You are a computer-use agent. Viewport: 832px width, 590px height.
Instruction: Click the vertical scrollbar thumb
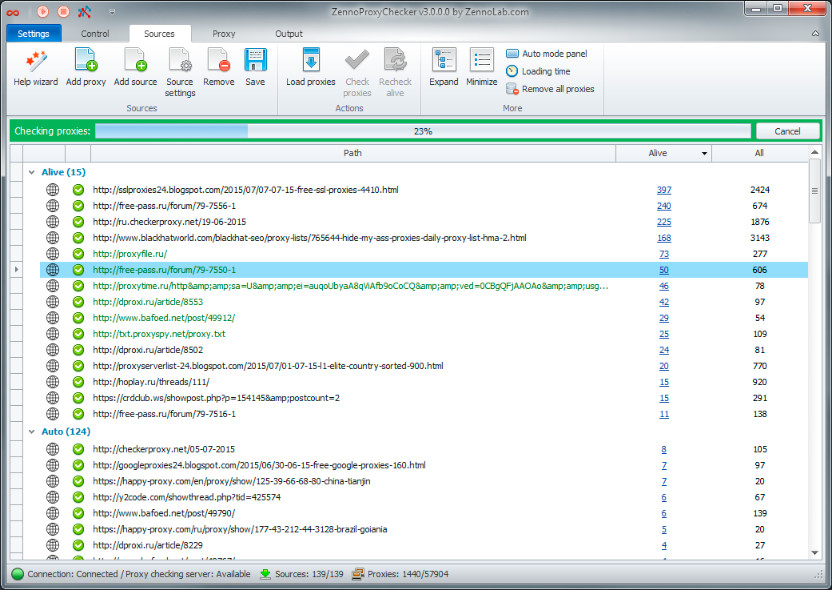[x=814, y=191]
